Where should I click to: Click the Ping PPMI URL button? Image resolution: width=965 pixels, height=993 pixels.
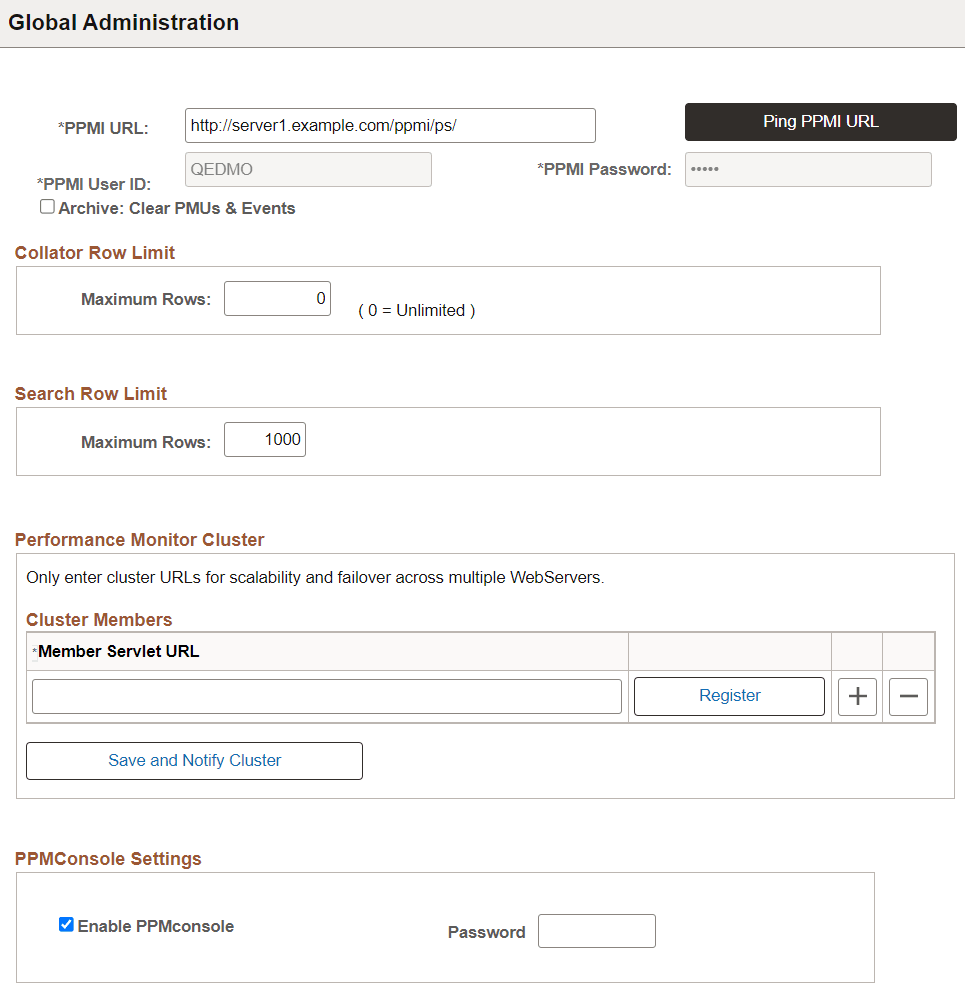pyautogui.click(x=820, y=121)
